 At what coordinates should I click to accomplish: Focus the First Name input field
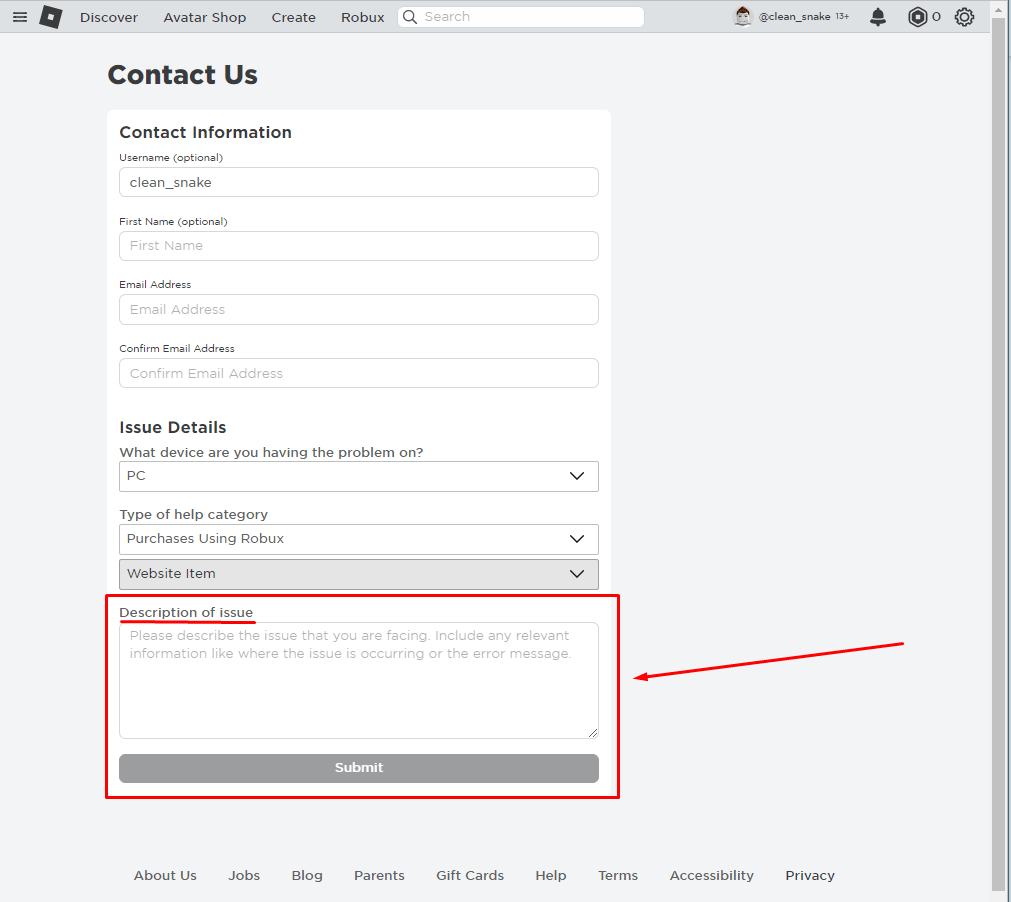point(358,246)
